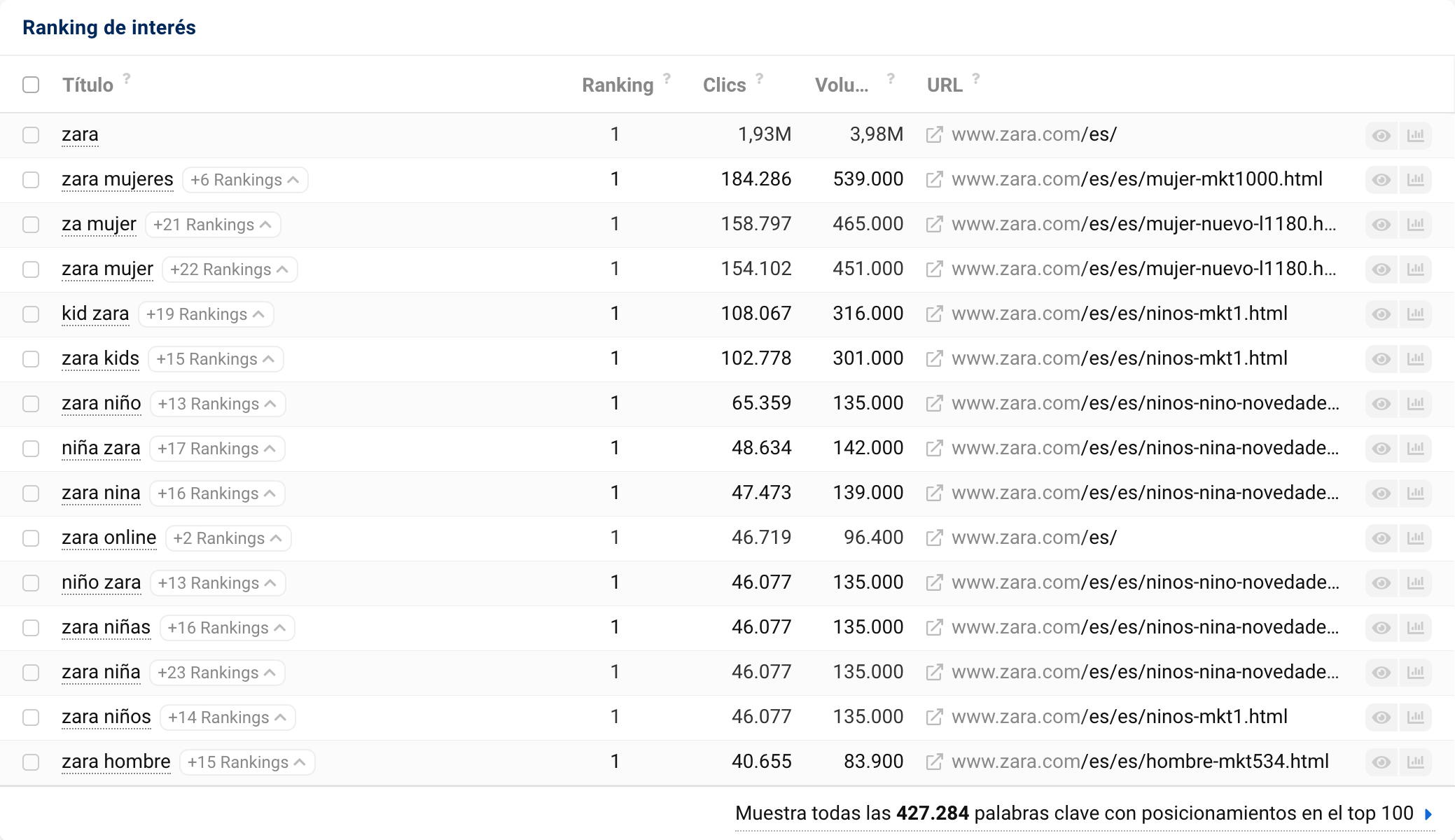
Task: Open external link icon for zara mujeres URL
Action: tap(934, 180)
